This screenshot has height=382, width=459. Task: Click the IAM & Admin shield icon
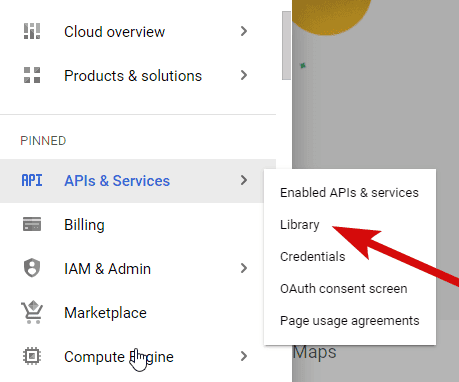tap(32, 268)
